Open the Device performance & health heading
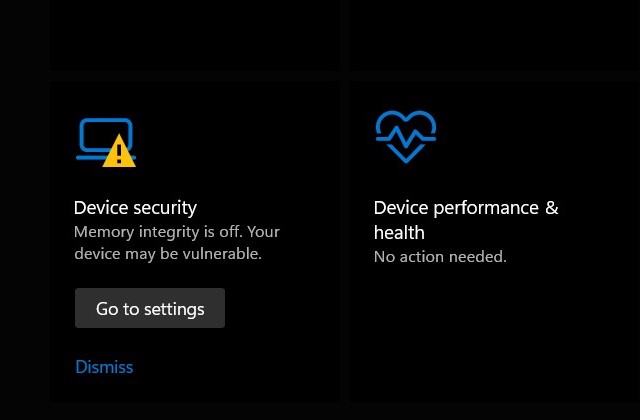640x420 pixels. click(466, 220)
